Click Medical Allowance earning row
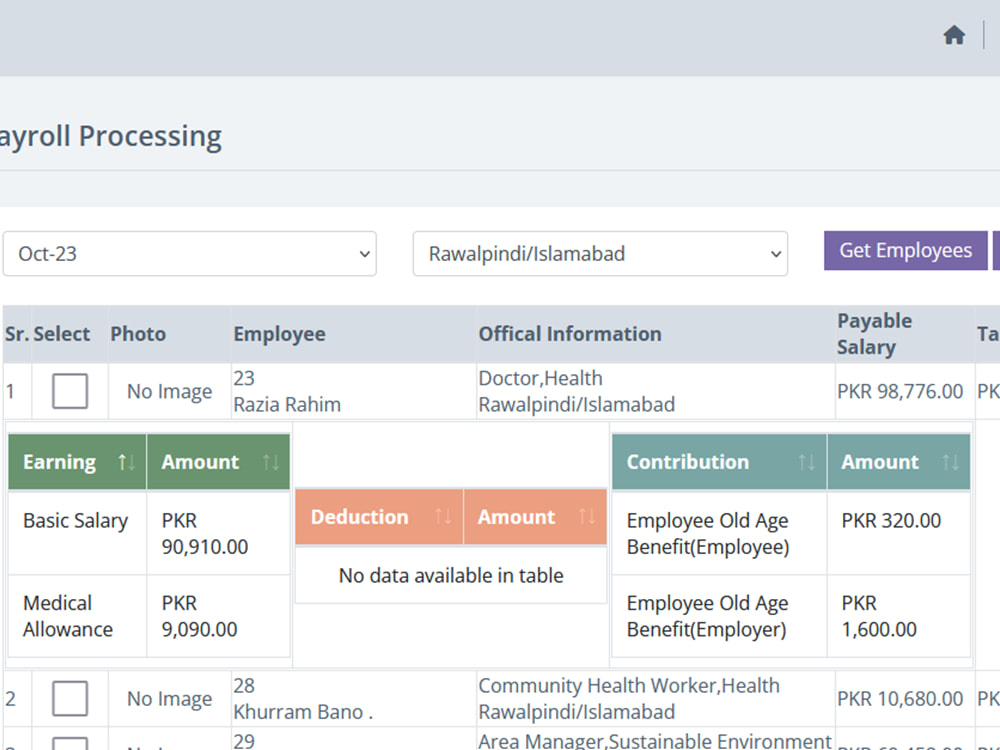 click(x=149, y=616)
